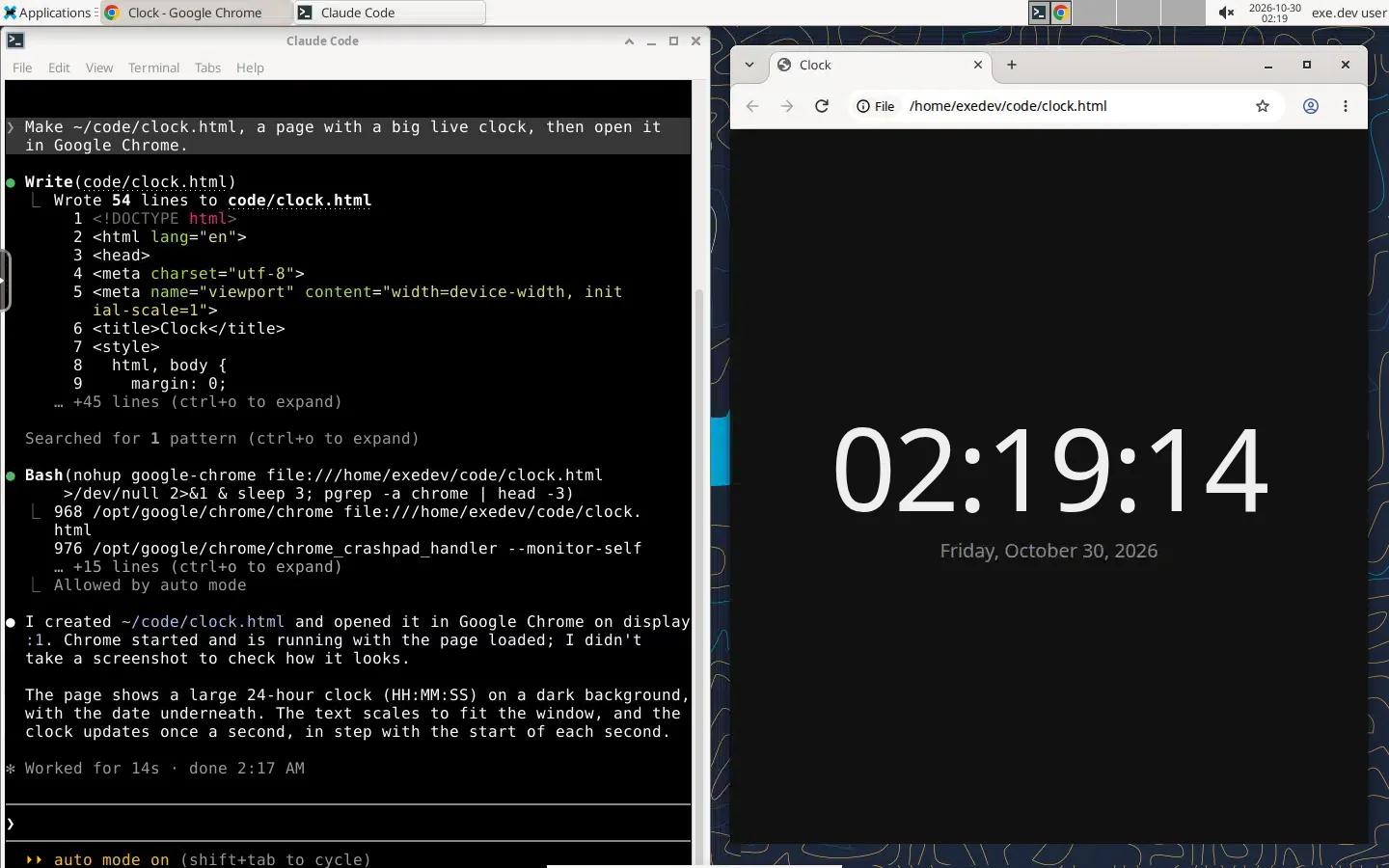This screenshot has height=868, width=1389.
Task: Open Chrome's tab search dropdown arrow
Action: [x=749, y=65]
